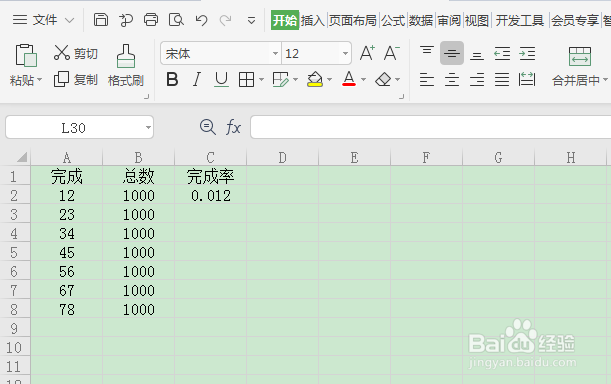Apply red font color
Image resolution: width=611 pixels, height=384 pixels.
click(x=349, y=79)
